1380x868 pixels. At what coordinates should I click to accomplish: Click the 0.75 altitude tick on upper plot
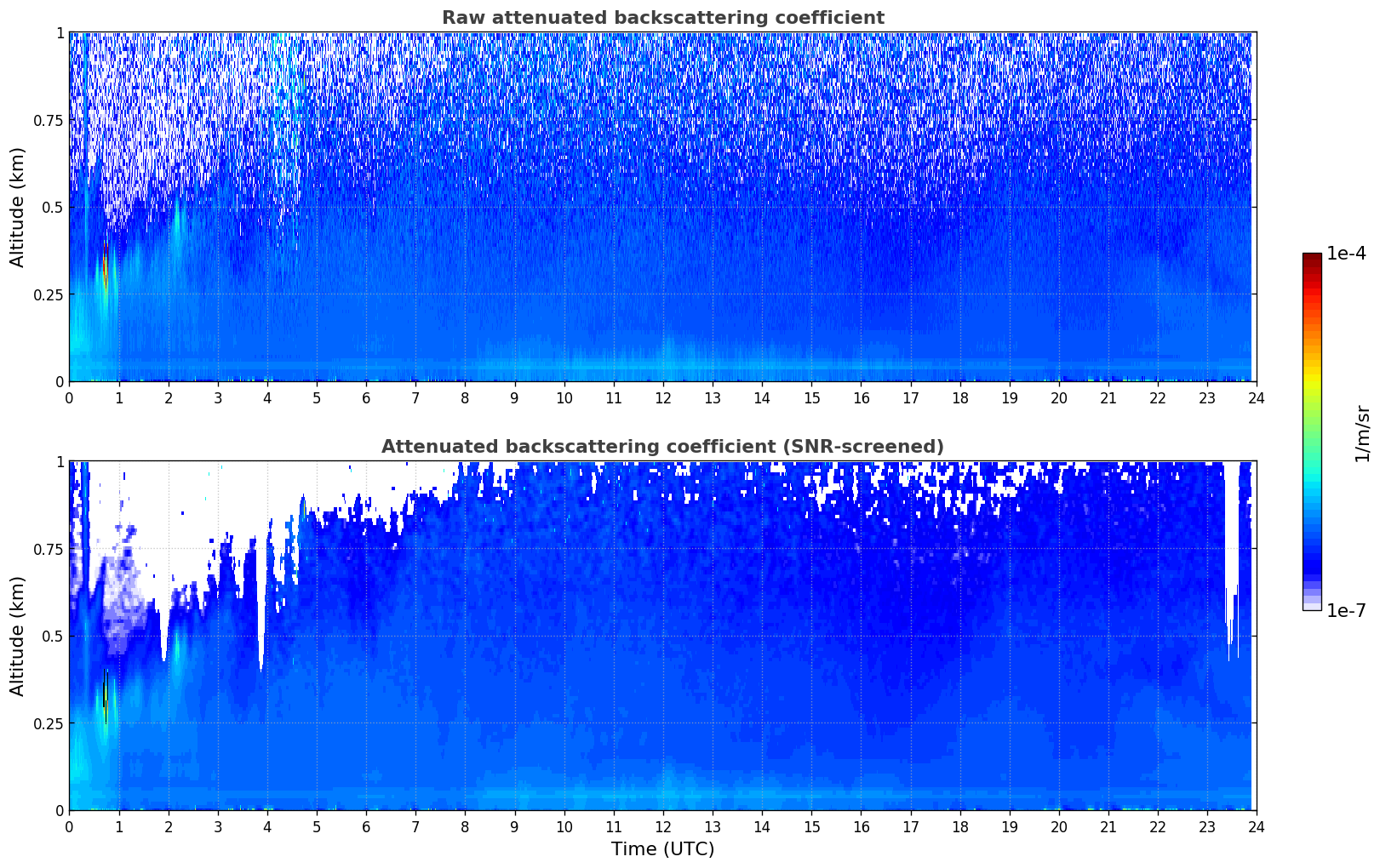point(48,120)
